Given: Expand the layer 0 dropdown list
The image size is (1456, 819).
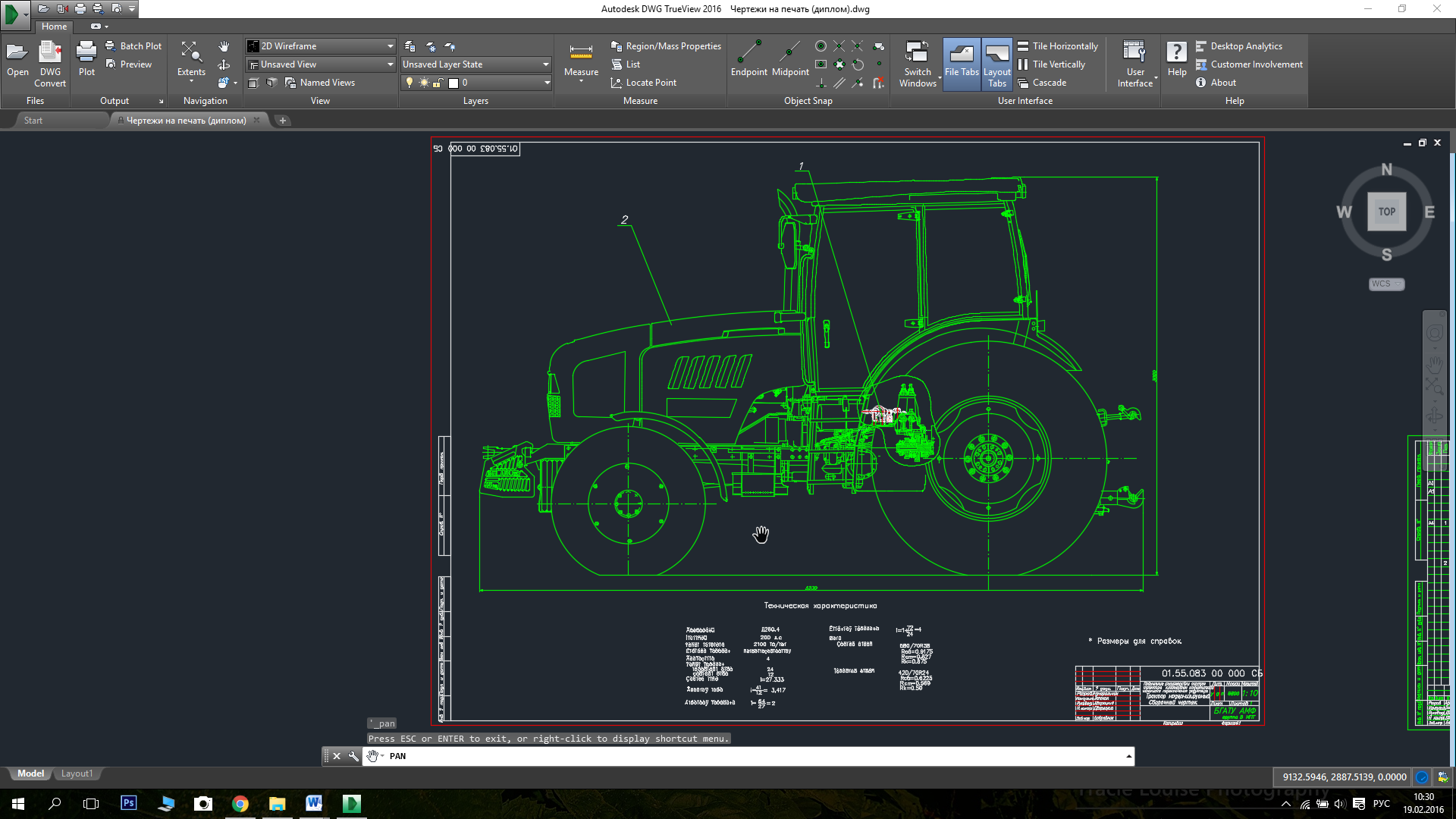Looking at the screenshot, I should (547, 83).
